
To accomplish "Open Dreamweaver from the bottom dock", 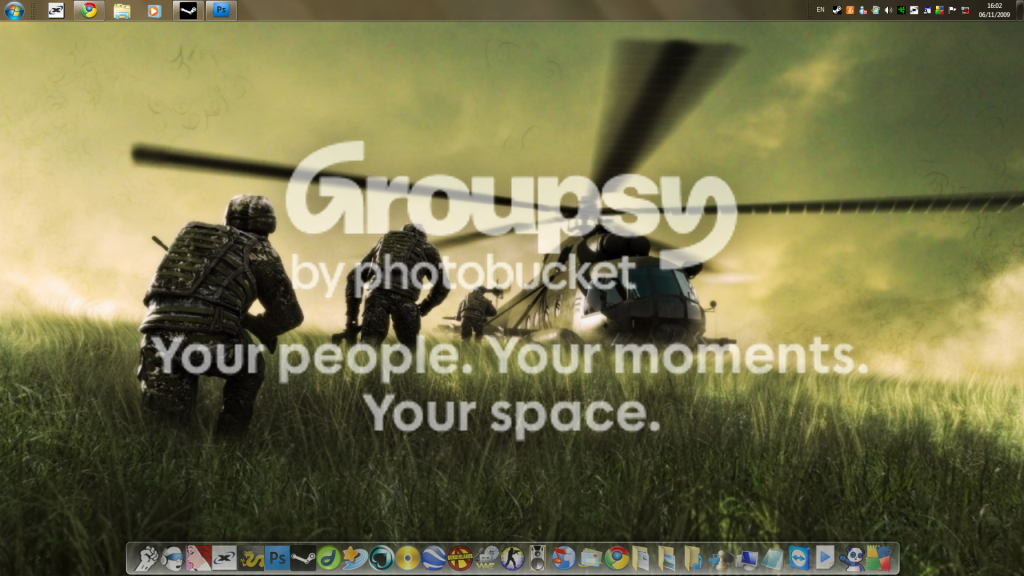I will 329,558.
